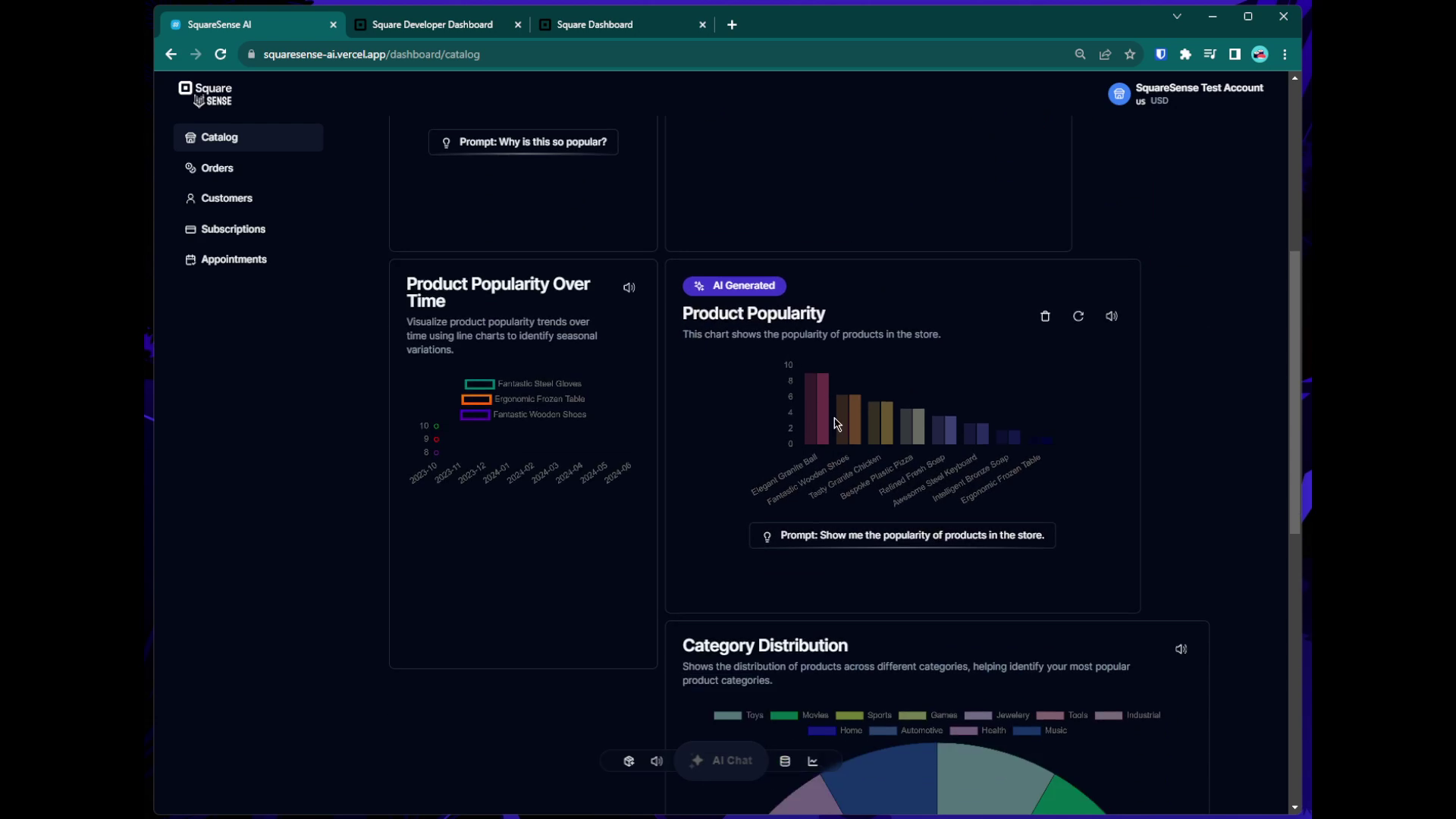Play audio for Category Distribution card
1456x819 pixels.
[1181, 649]
